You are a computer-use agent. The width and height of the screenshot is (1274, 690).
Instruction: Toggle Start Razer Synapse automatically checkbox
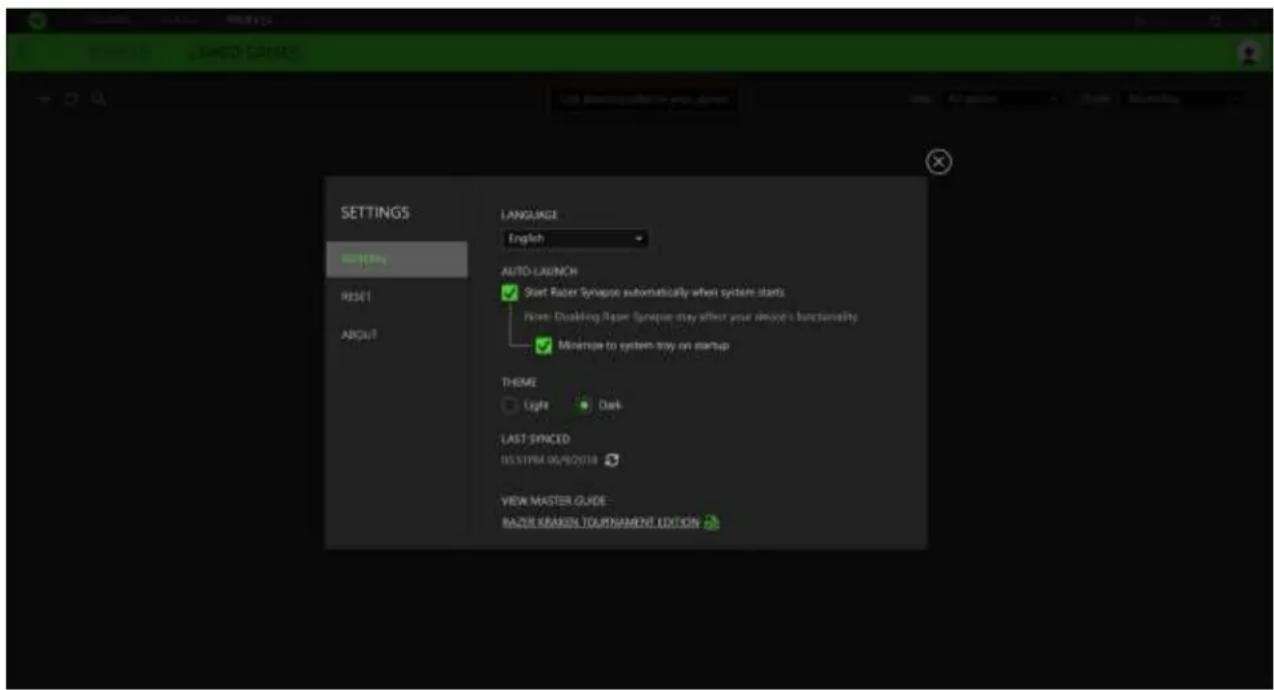point(510,293)
